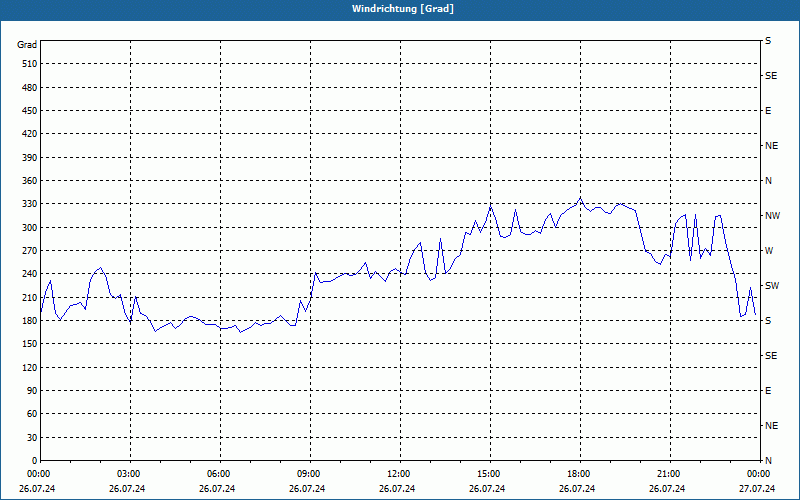Image resolution: width=800 pixels, height=500 pixels.
Task: Click the wind direction line's peak at 18:00
Action: [x=580, y=198]
